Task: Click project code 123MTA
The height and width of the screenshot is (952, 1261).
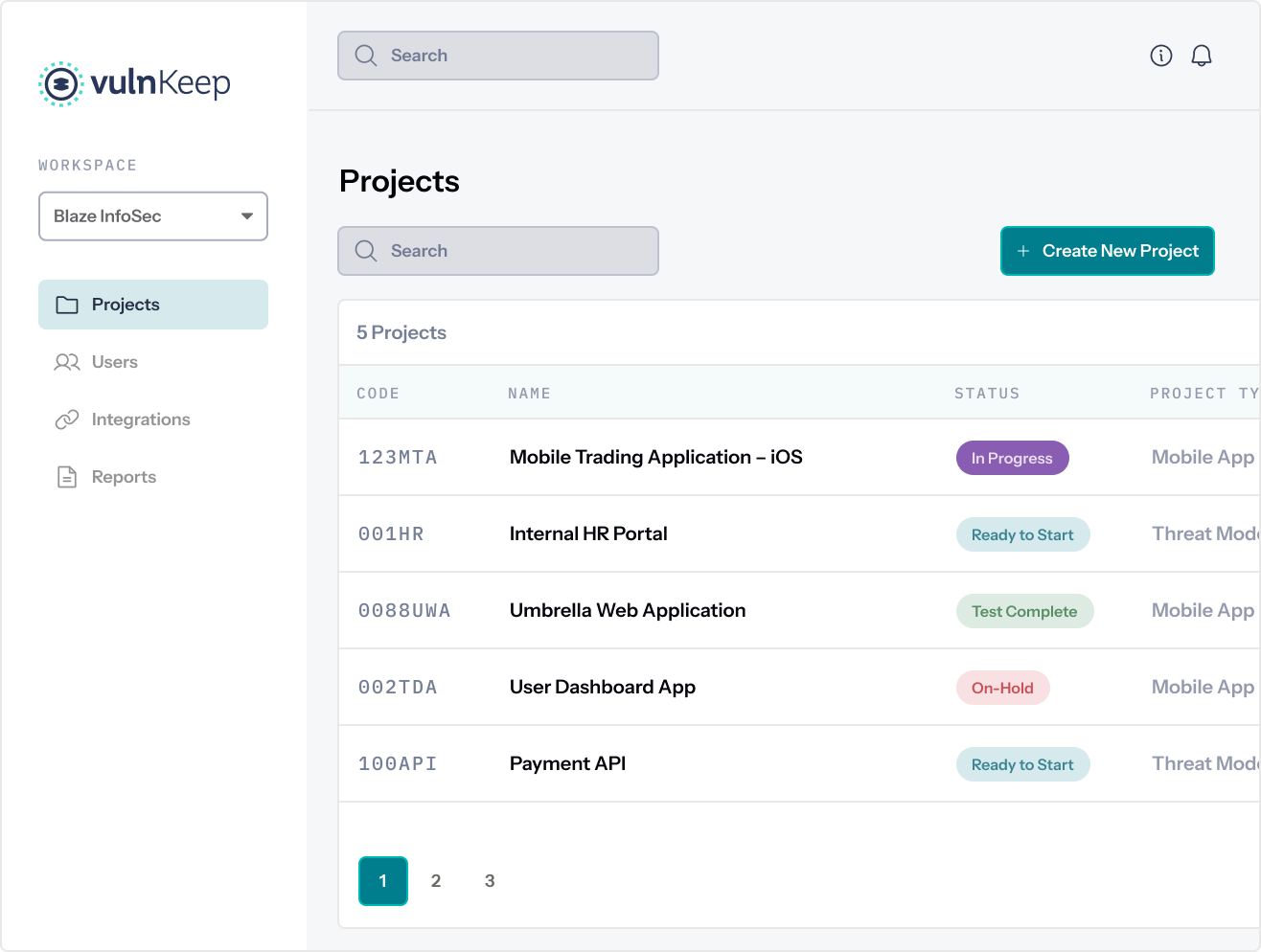Action: pos(398,458)
